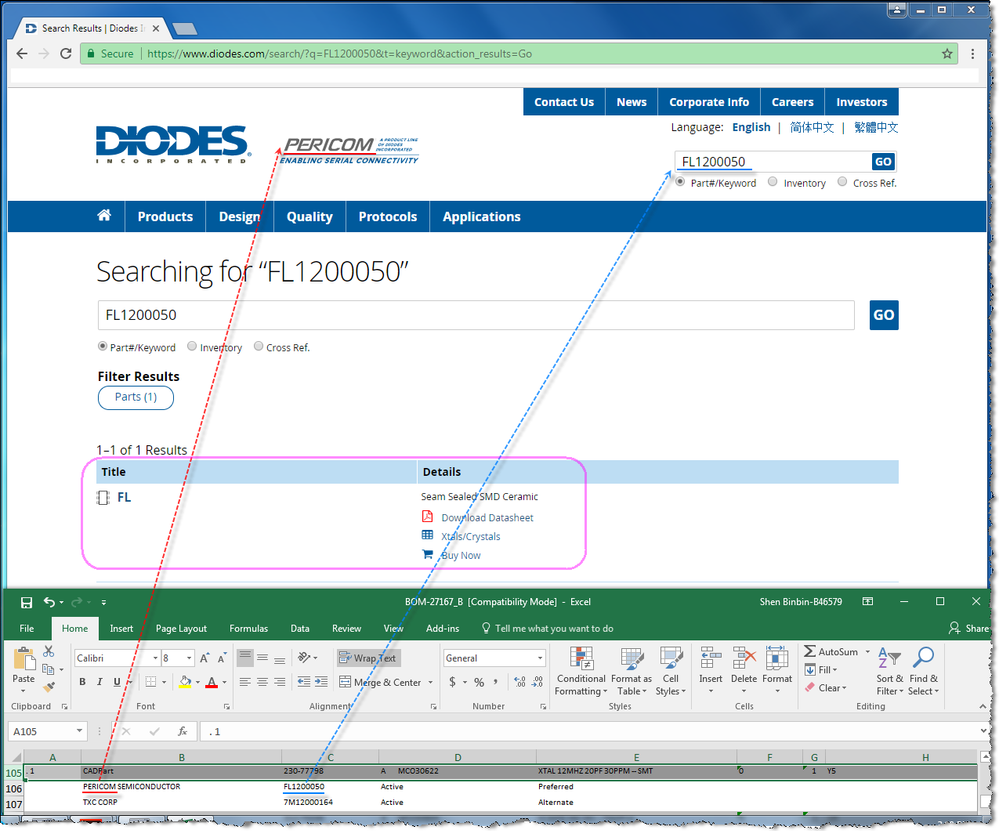This screenshot has height=831, width=999.
Task: Pick the red font color button
Action: [x=212, y=682]
